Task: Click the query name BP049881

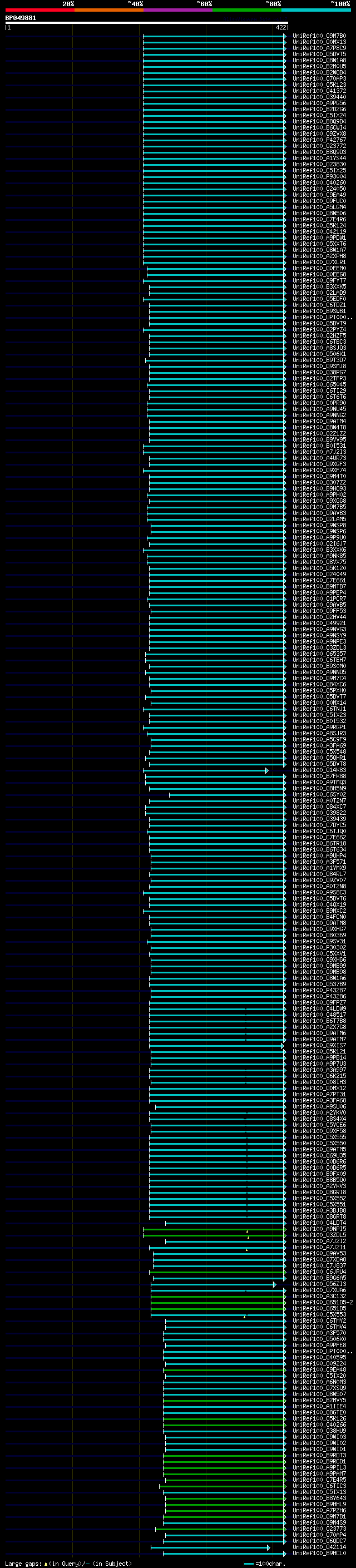Action: (x=21, y=18)
